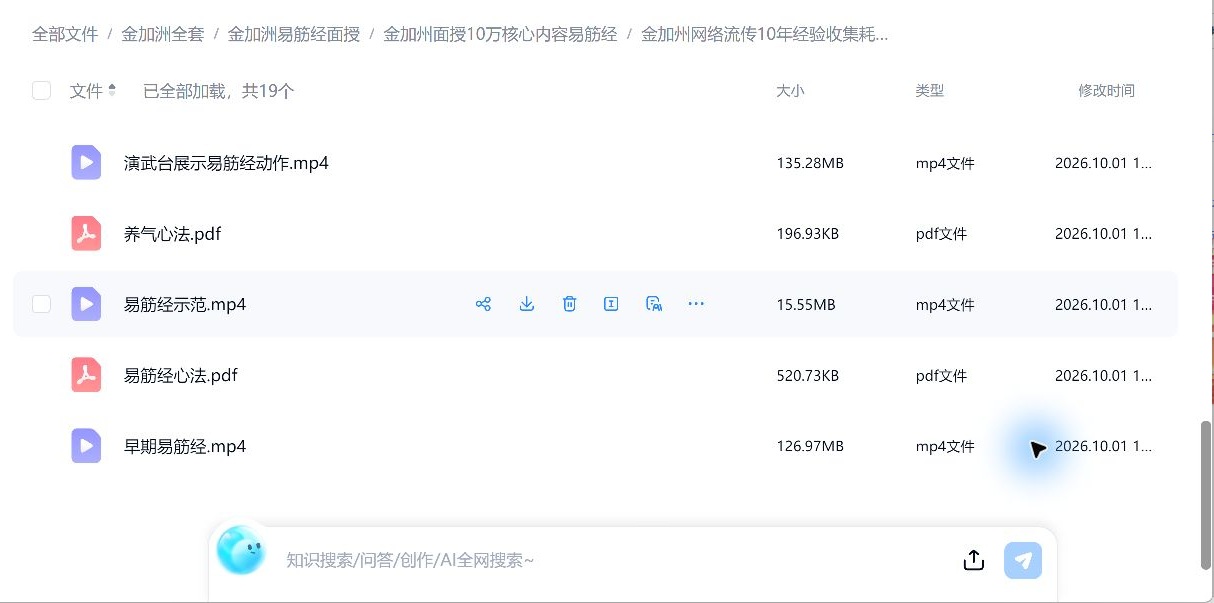Viewport: 1214px width, 603px height.
Task: Rename 易筋经示范.mp4 using the rename icon
Action: pos(611,304)
